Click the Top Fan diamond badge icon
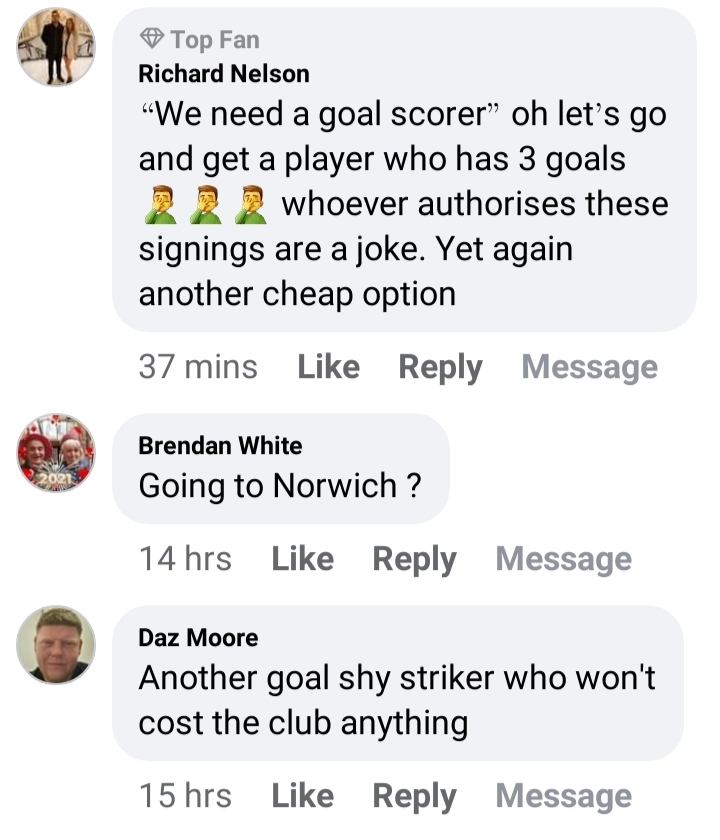 [x=152, y=39]
